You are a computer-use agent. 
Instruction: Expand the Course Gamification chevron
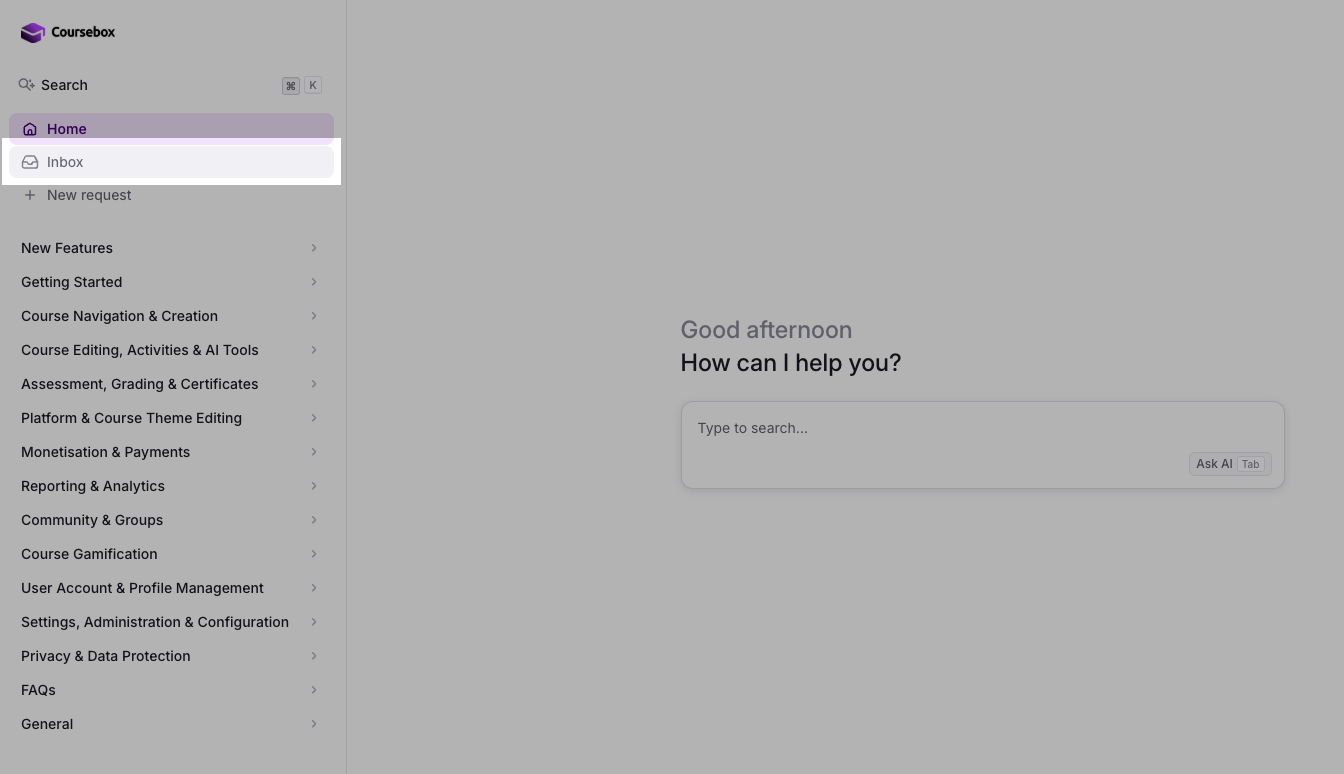click(x=314, y=554)
